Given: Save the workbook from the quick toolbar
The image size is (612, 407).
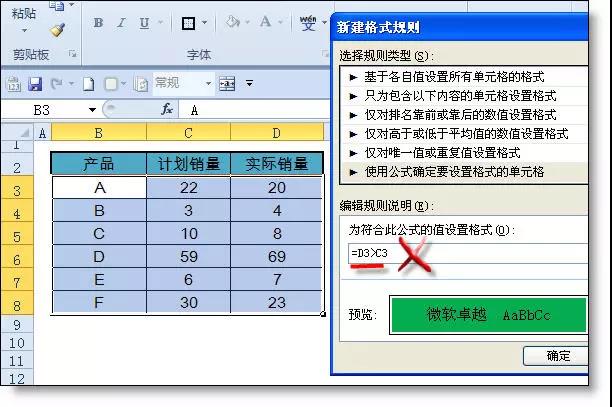Looking at the screenshot, I should pos(35,84).
